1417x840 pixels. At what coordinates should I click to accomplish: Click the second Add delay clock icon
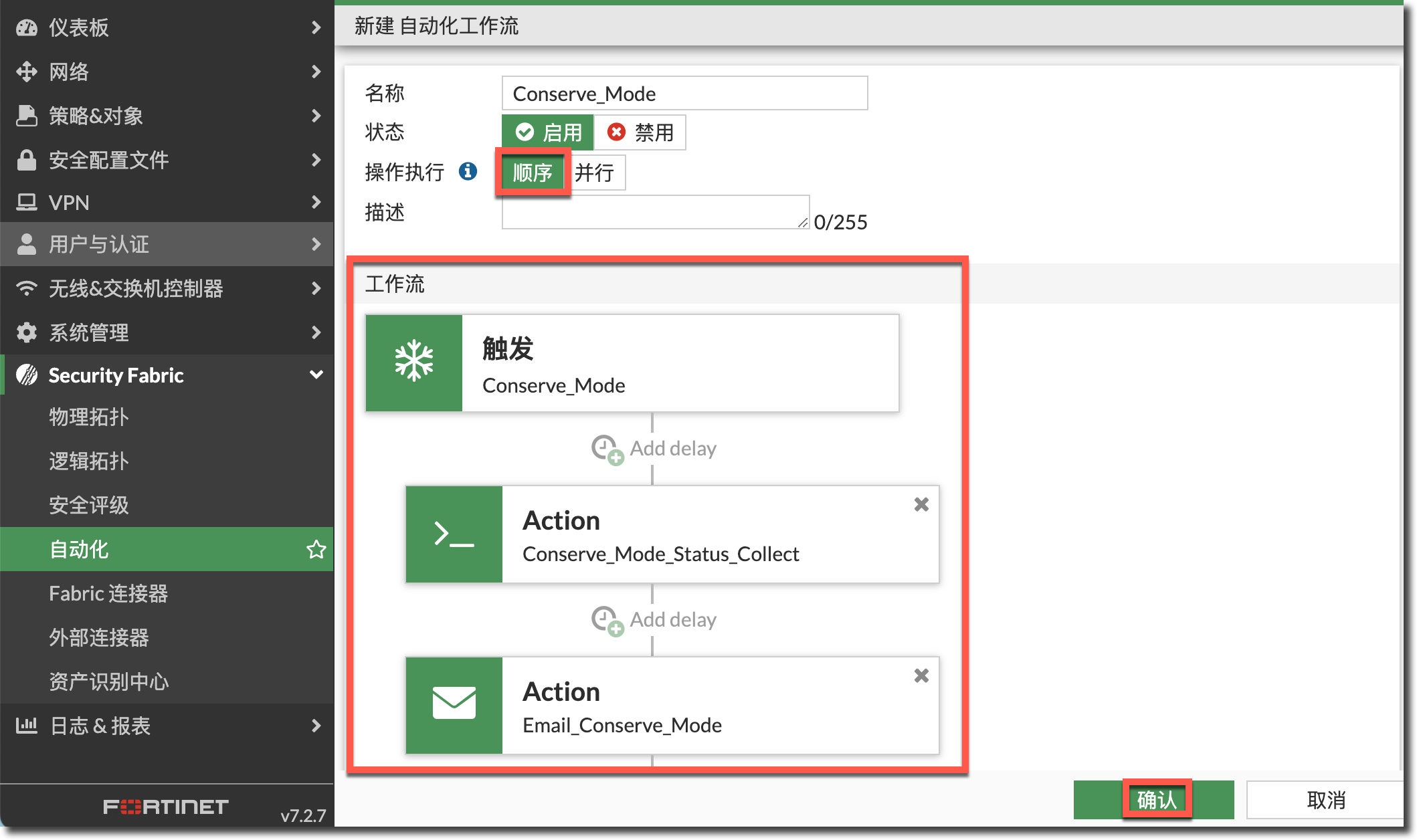pyautogui.click(x=606, y=620)
